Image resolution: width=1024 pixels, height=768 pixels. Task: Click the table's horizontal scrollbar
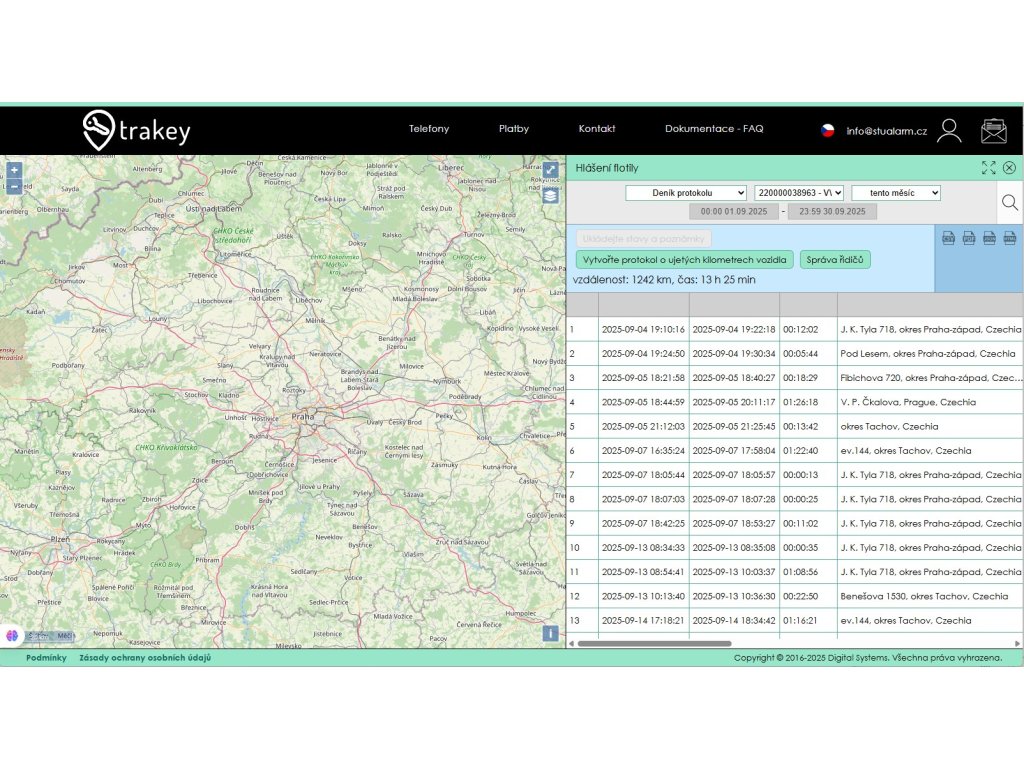(x=654, y=643)
